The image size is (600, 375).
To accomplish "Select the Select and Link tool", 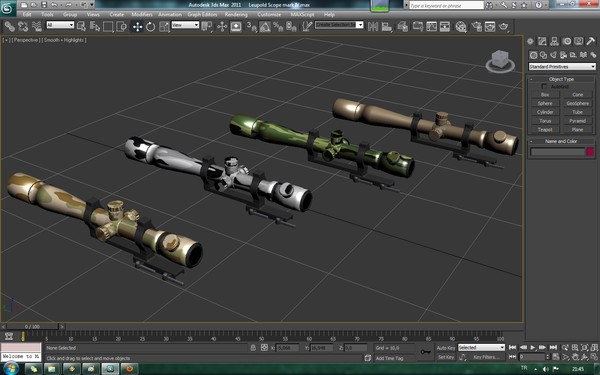I will pyautogui.click(x=10, y=26).
